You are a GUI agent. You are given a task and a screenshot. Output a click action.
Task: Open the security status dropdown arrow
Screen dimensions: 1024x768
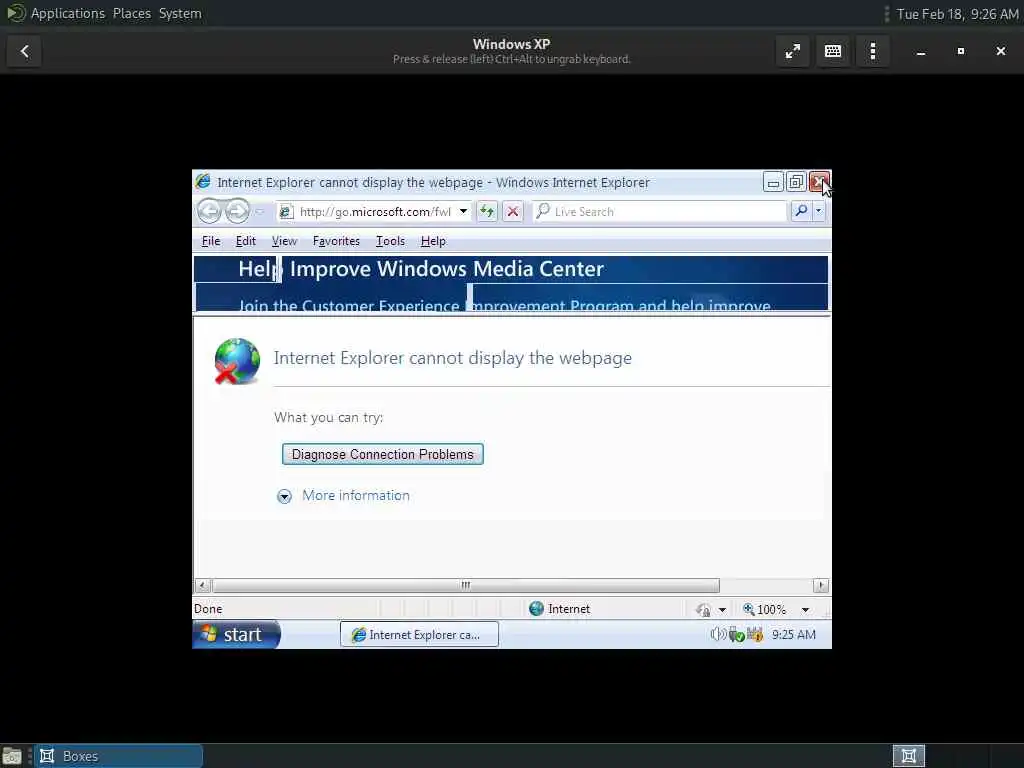722,610
